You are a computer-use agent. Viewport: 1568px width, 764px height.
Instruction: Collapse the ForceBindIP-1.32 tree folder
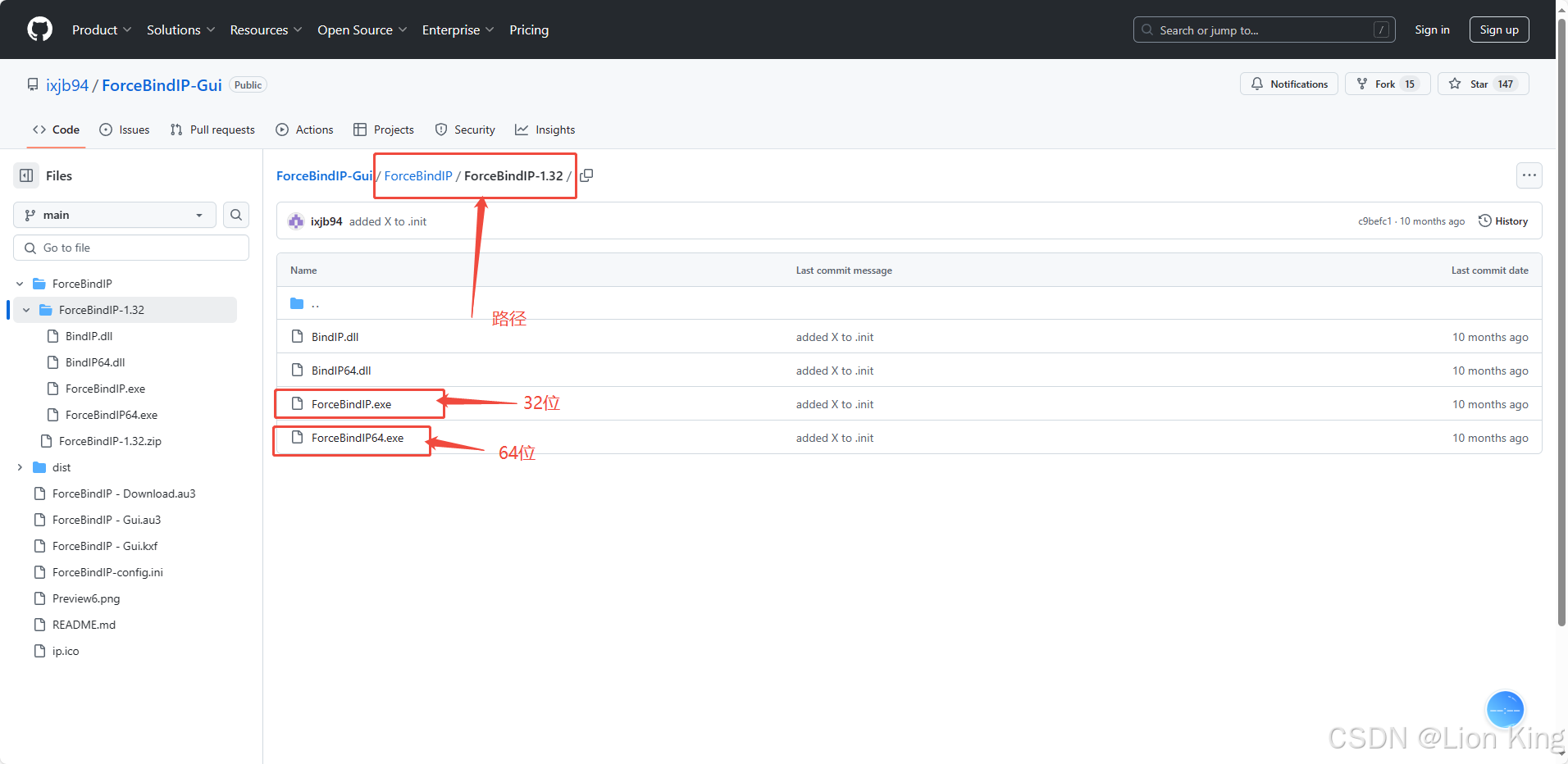tap(26, 310)
